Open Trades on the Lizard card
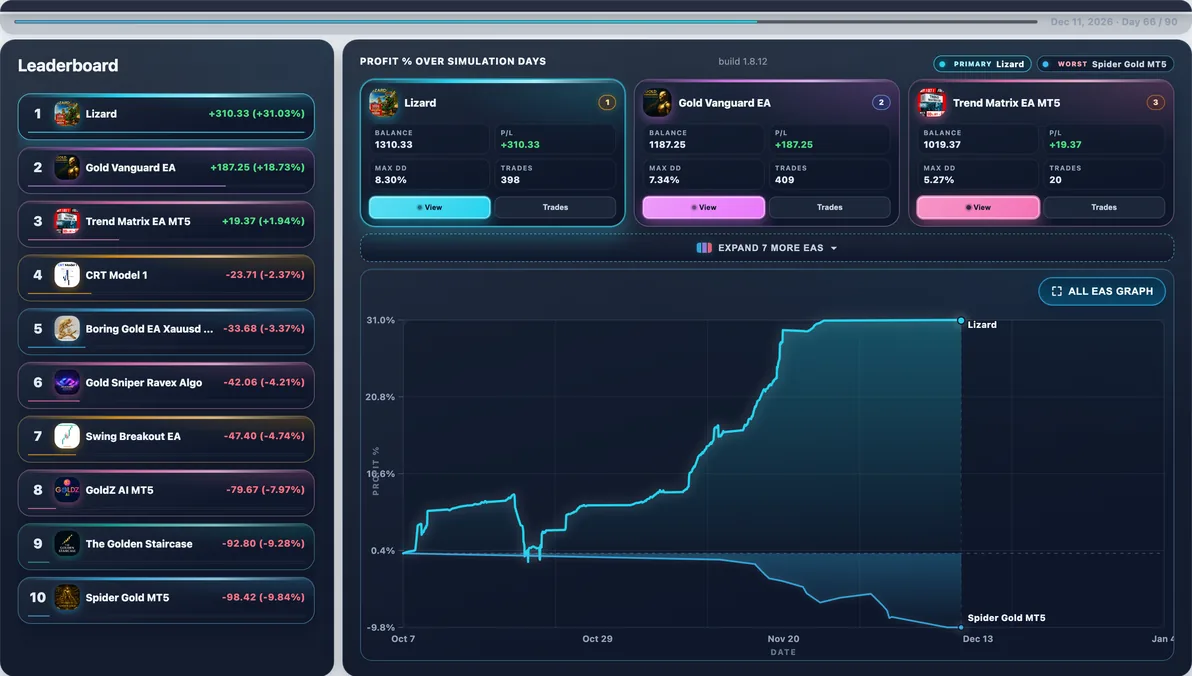Image resolution: width=1192 pixels, height=676 pixels. [x=555, y=207]
